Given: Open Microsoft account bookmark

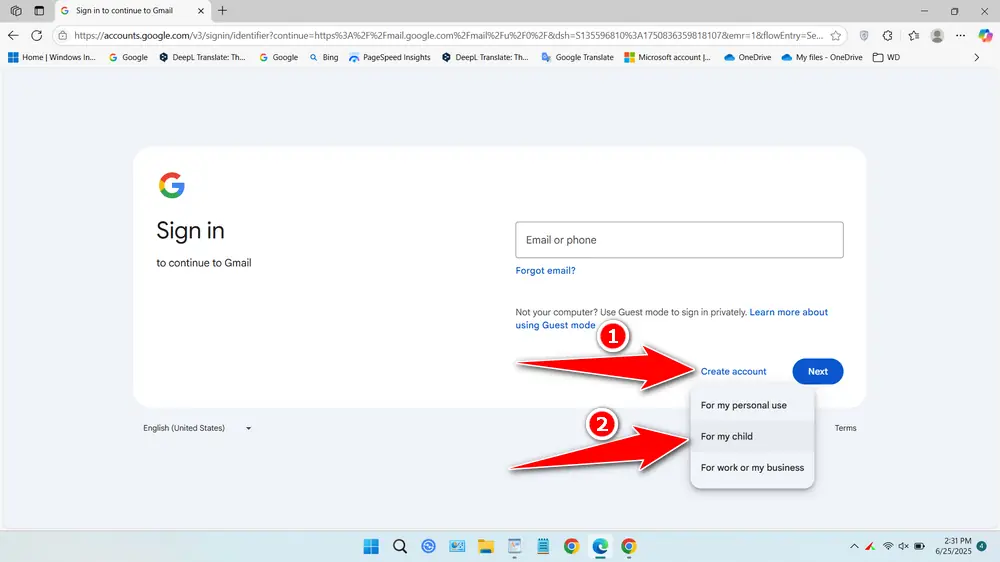Looking at the screenshot, I should point(667,57).
